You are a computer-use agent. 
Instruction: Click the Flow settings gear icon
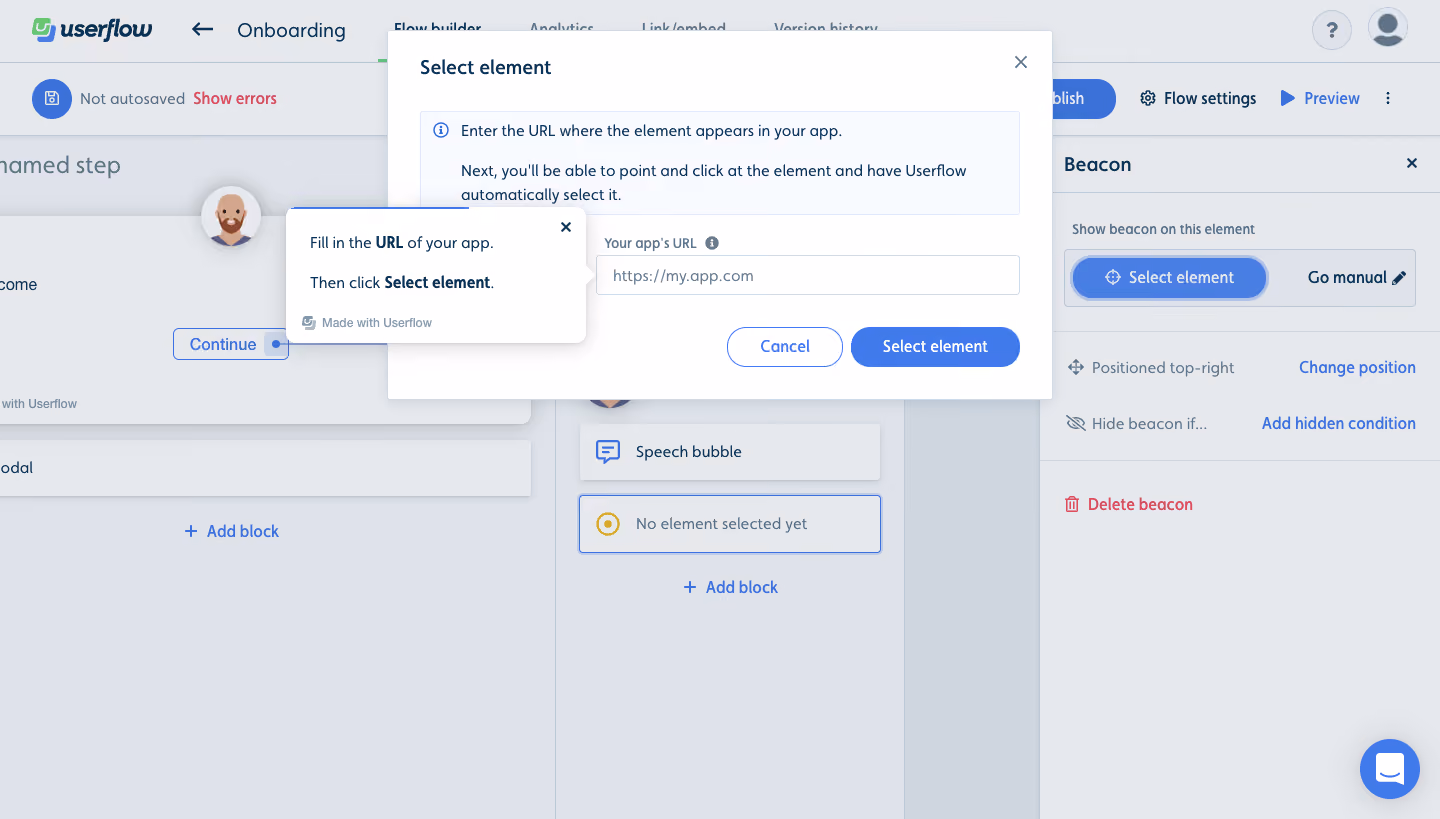(1148, 98)
